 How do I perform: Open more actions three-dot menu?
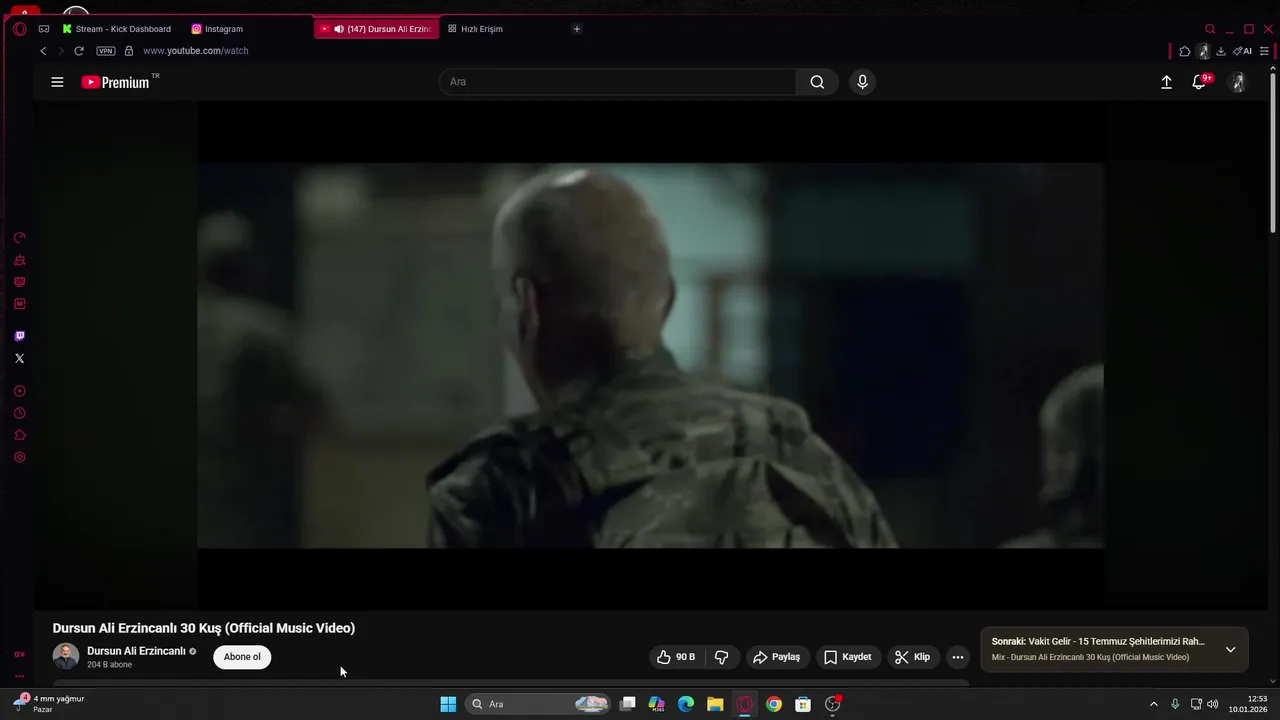(x=958, y=657)
